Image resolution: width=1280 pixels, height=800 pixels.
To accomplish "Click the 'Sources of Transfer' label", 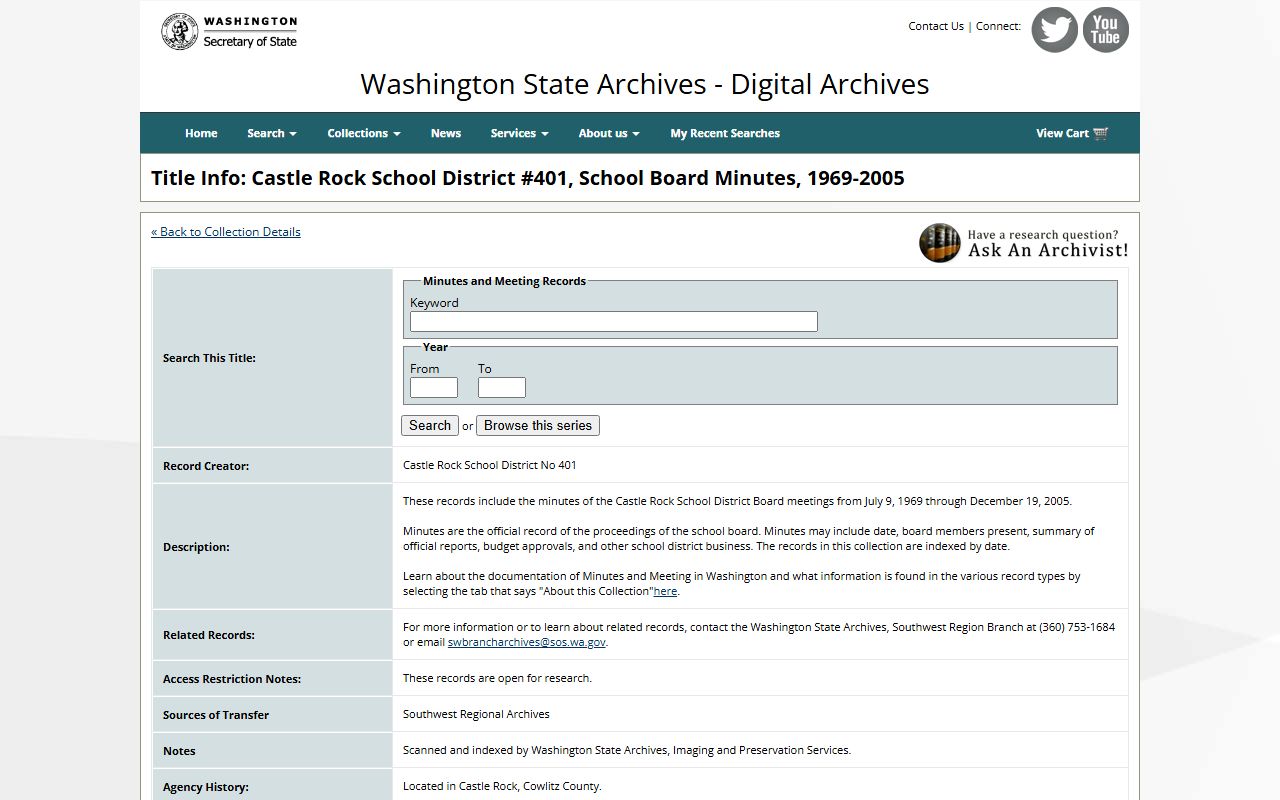I will tap(216, 715).
